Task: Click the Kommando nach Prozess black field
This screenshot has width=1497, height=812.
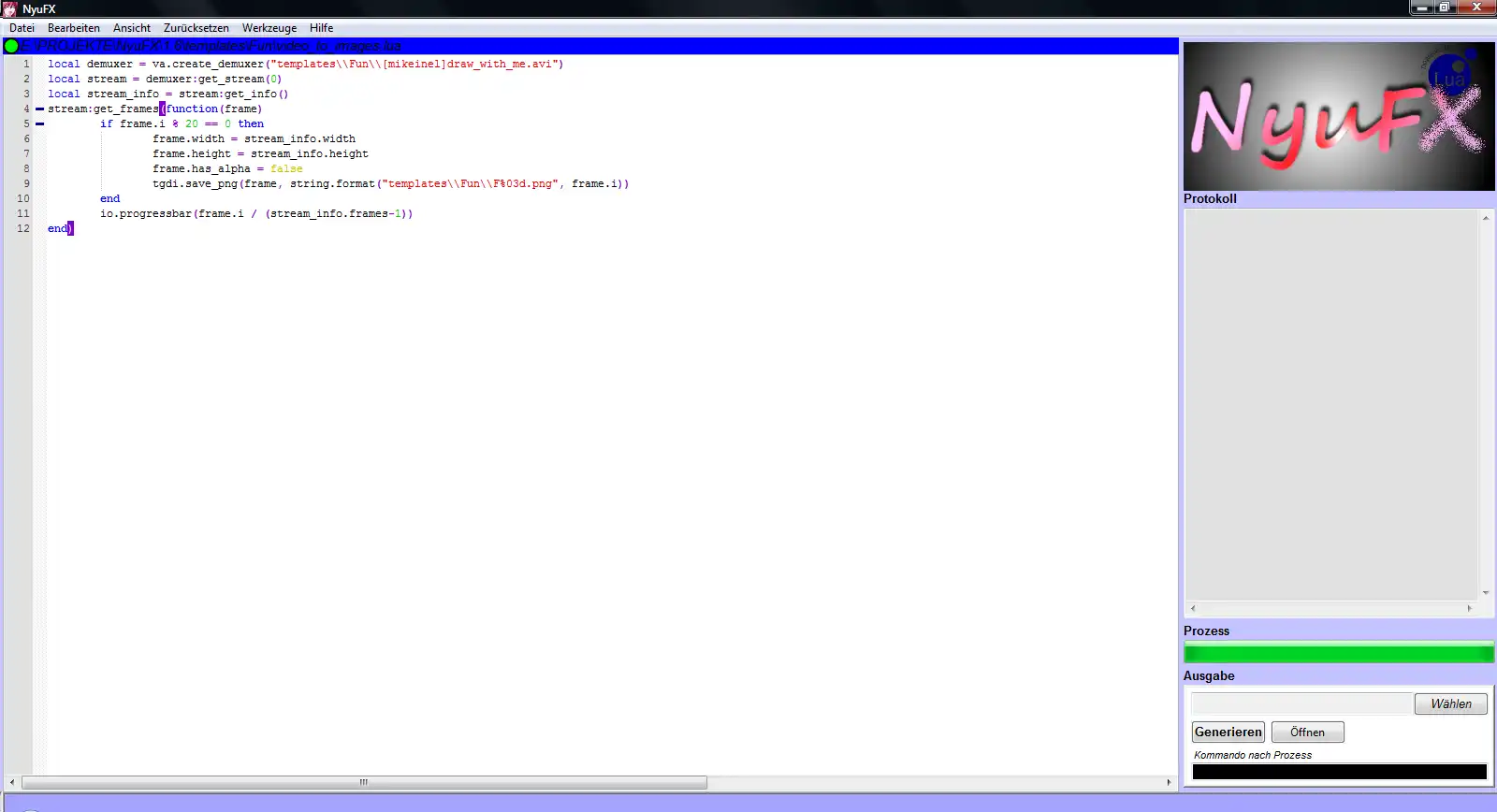Action: pyautogui.click(x=1339, y=772)
